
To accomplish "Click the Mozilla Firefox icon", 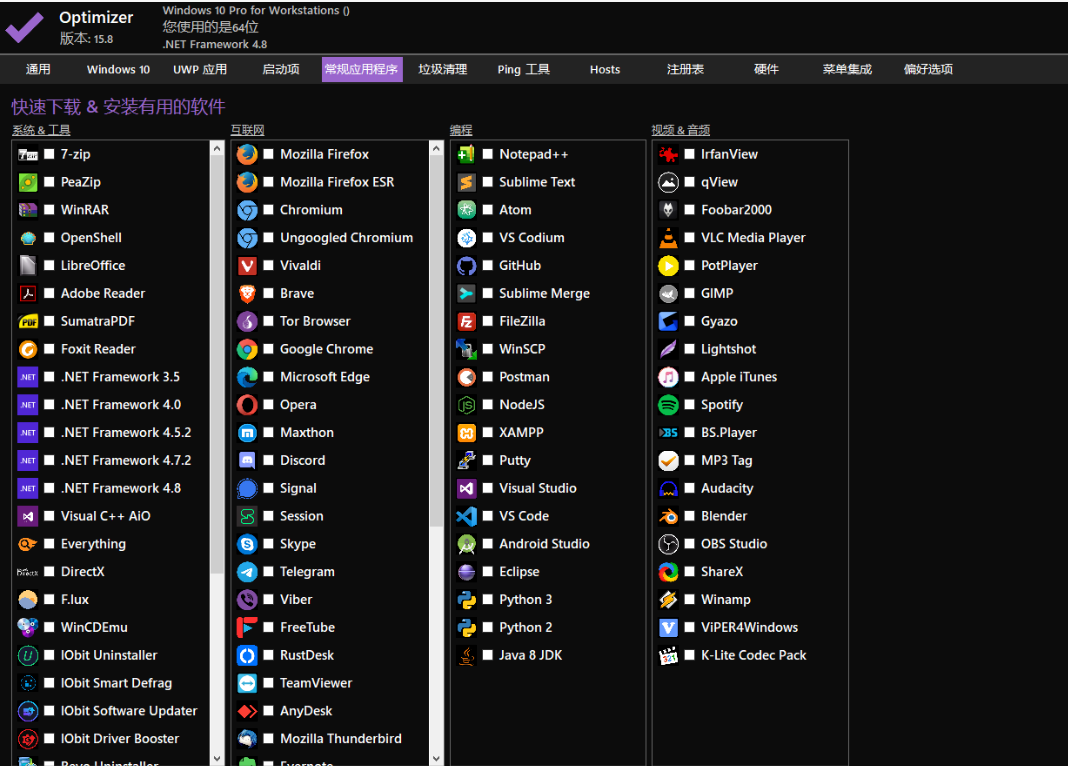I will click(x=247, y=155).
